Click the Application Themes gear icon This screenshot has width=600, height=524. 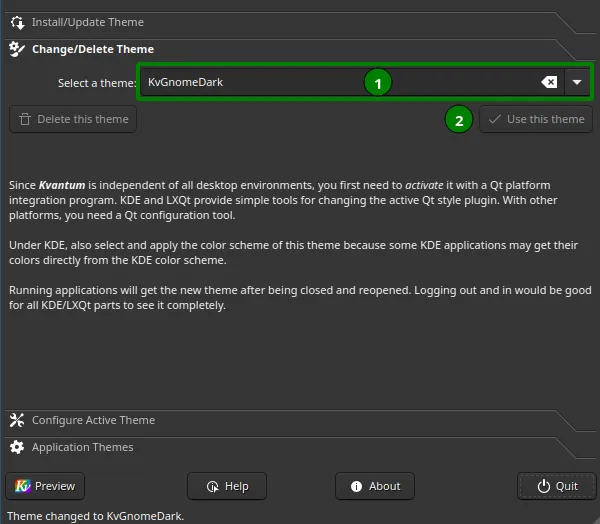pyautogui.click(x=17, y=447)
